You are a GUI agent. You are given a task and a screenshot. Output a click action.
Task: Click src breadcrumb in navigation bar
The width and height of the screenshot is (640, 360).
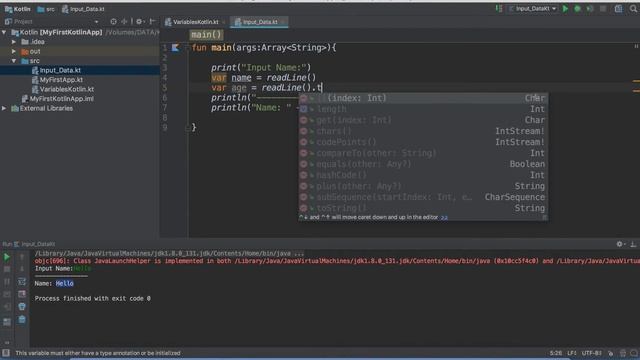tap(46, 9)
